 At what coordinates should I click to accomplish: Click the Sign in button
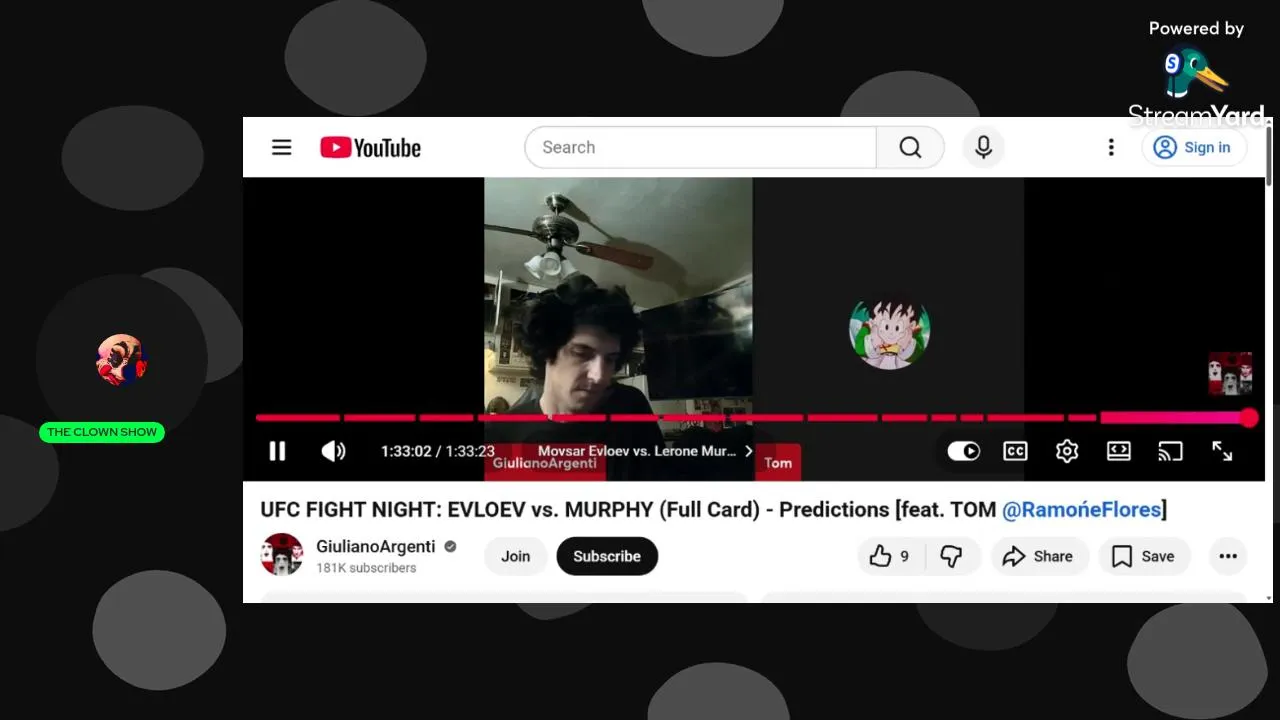(x=1194, y=147)
